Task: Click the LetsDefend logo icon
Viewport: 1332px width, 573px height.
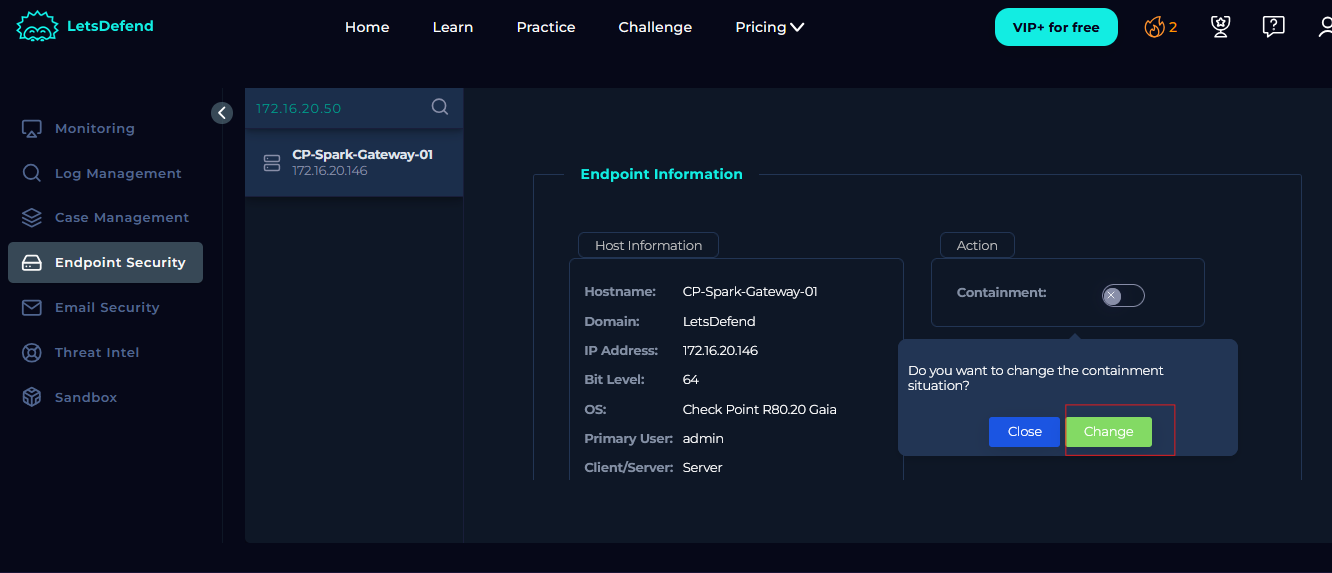Action: point(38,27)
